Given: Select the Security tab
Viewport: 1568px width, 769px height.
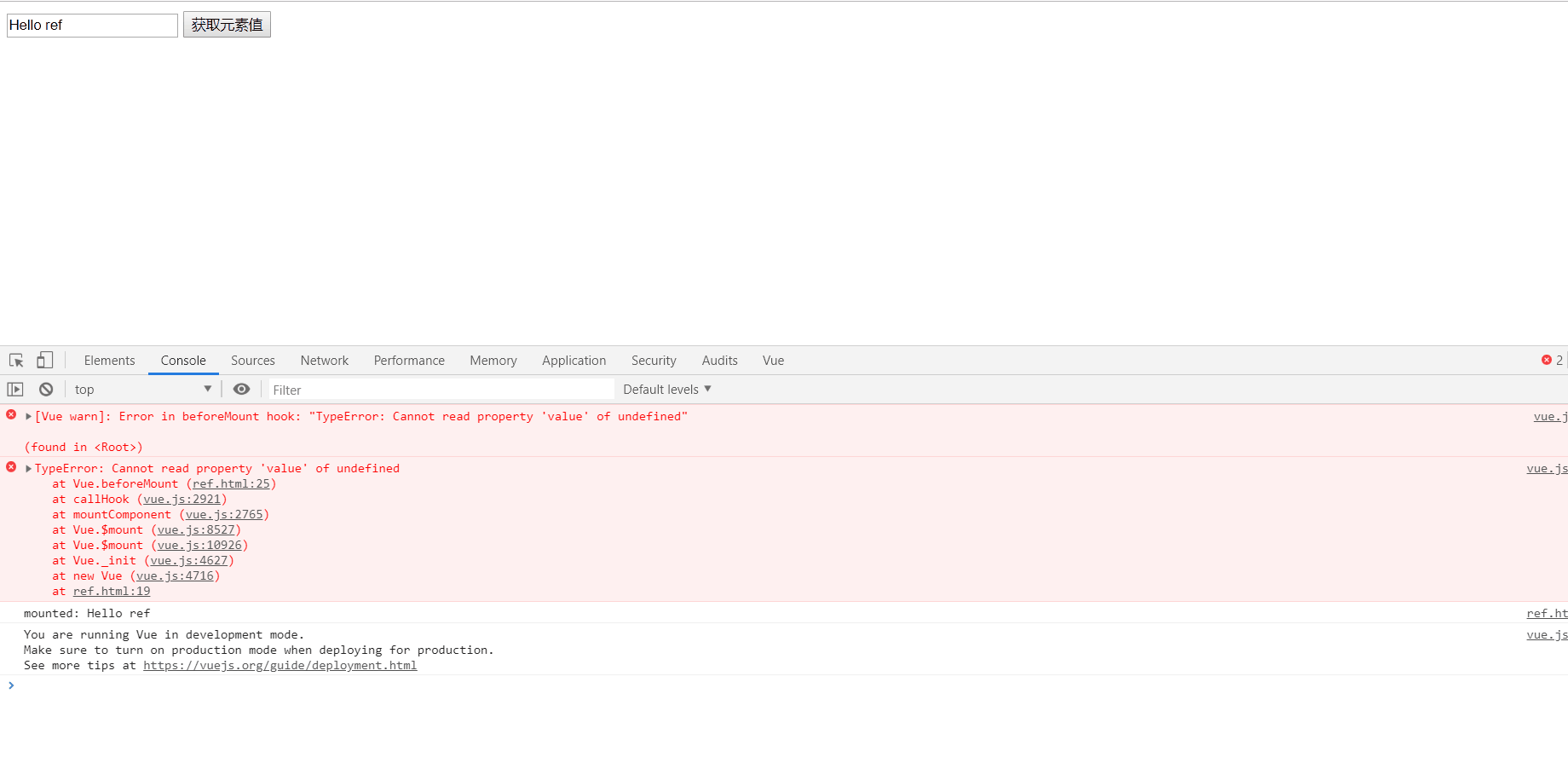Looking at the screenshot, I should [x=654, y=361].
